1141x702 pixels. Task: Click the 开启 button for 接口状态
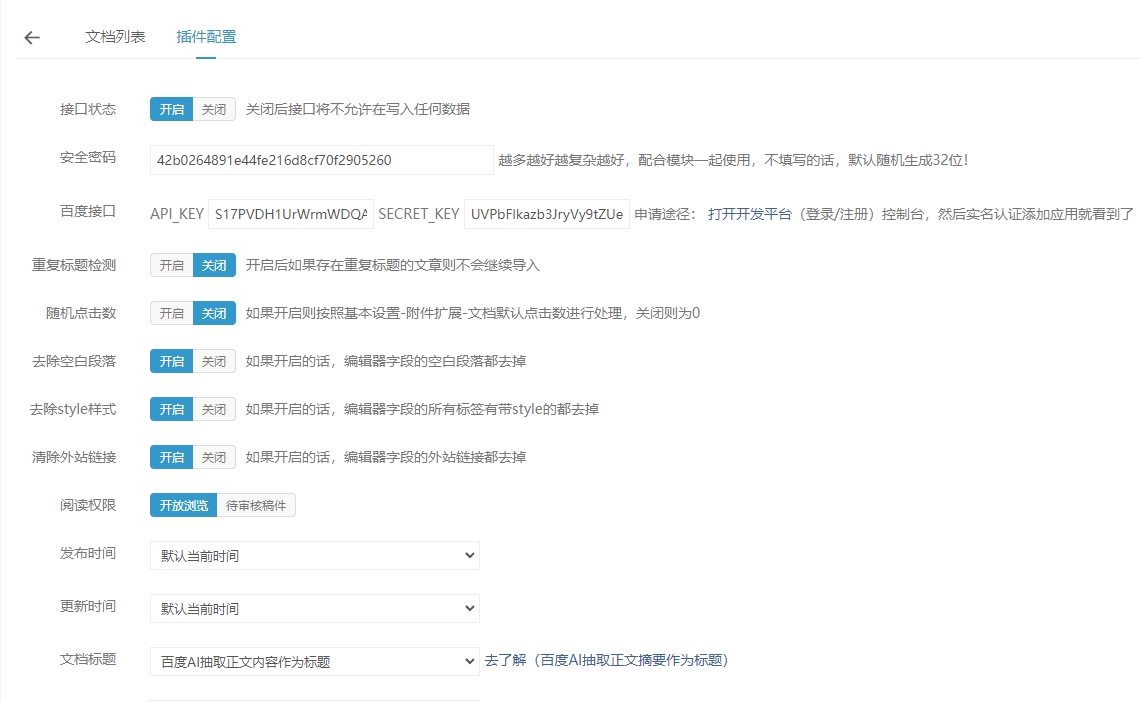171,109
